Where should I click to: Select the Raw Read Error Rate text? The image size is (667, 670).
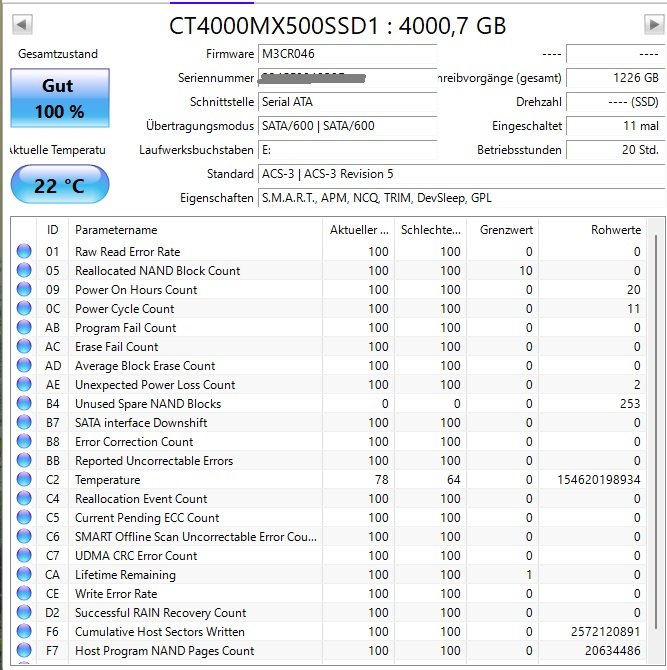(x=127, y=252)
